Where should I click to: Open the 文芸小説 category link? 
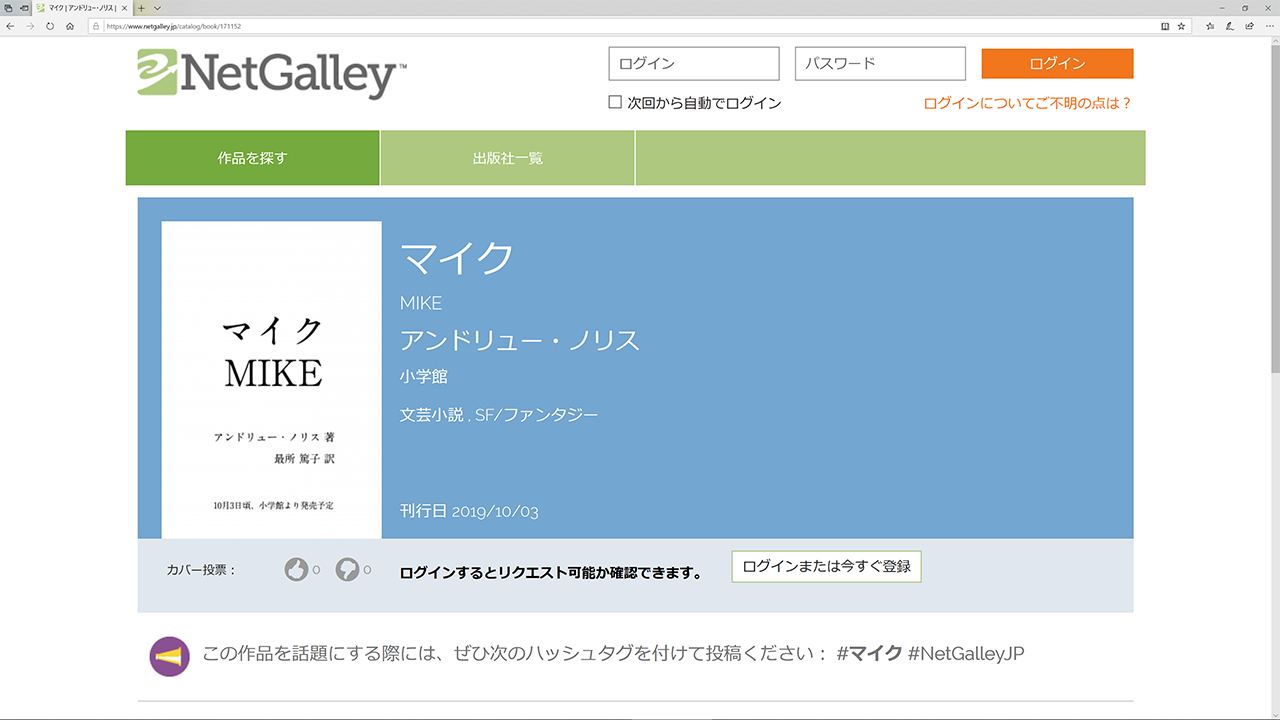pos(432,414)
